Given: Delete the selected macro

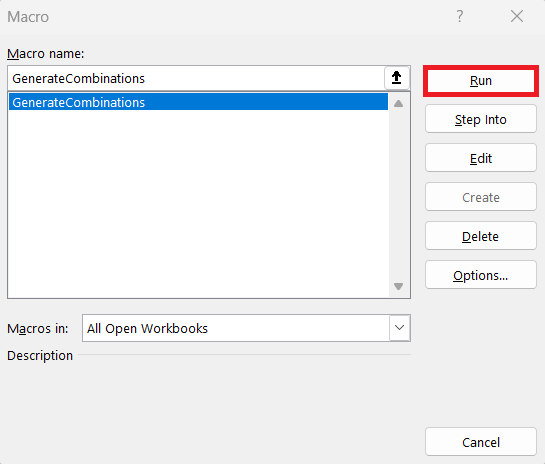Looking at the screenshot, I should 481,236.
